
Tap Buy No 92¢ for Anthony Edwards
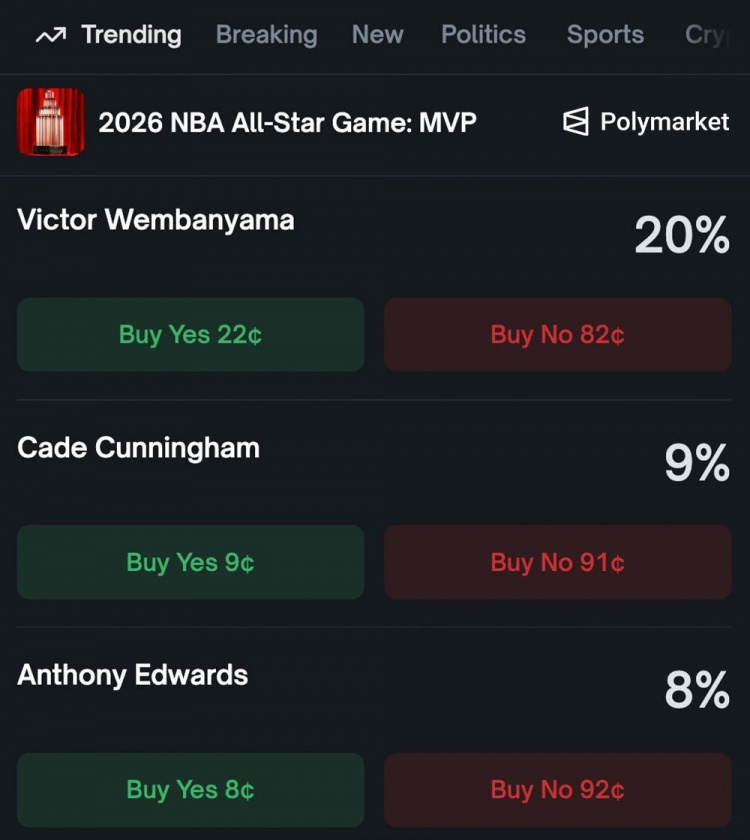pos(557,790)
